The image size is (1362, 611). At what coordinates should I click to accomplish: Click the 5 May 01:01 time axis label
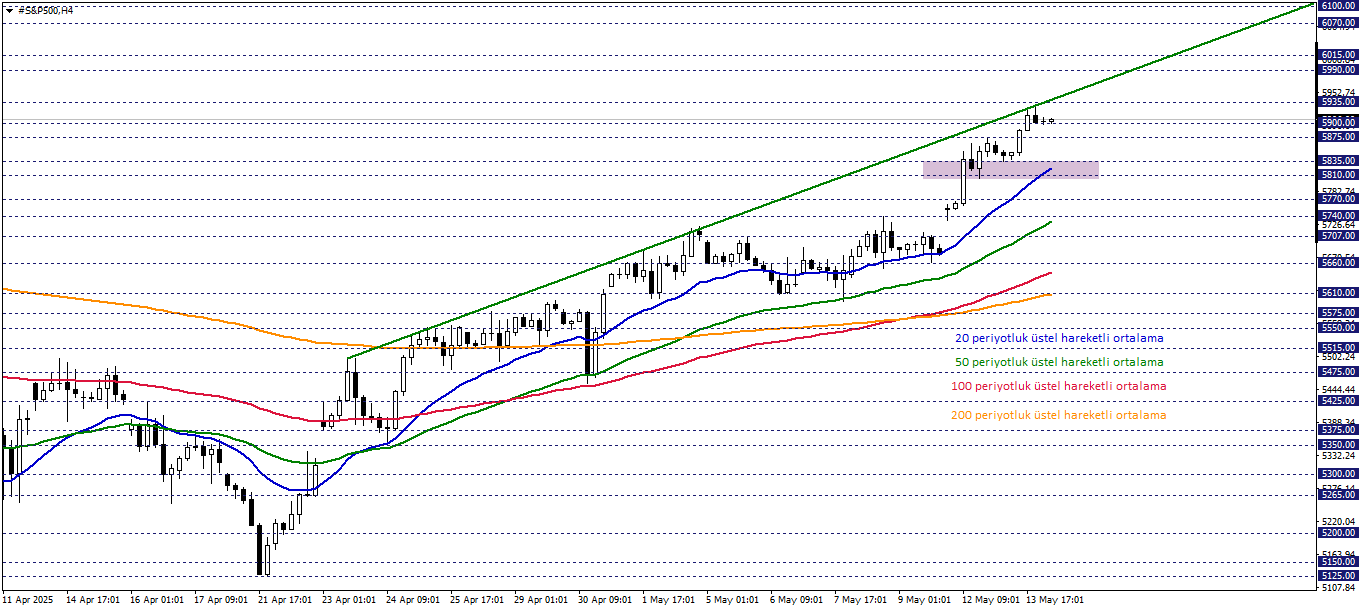(x=734, y=600)
